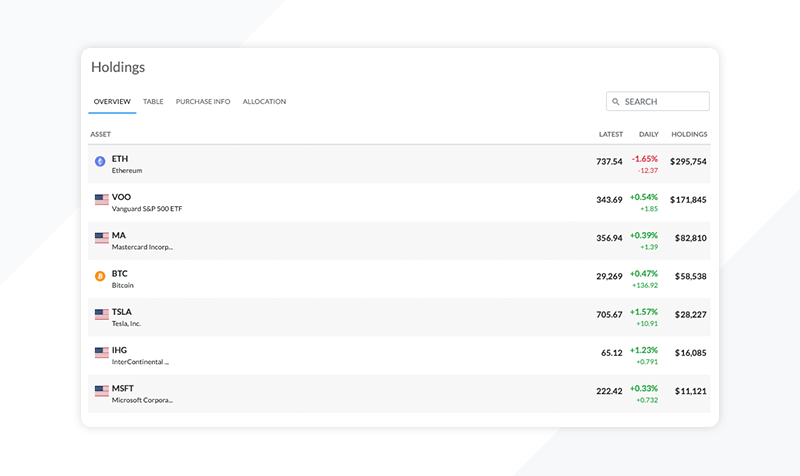Screen dimensions: 800x476
Task: Click latest price 29,269
Action: [x=609, y=277]
